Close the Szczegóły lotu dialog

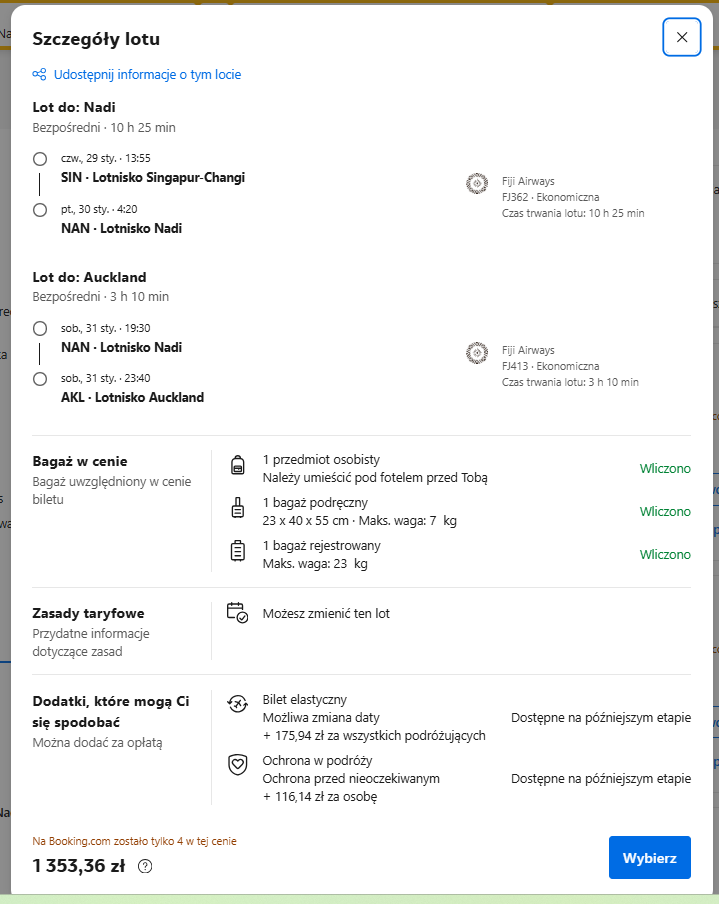(682, 37)
